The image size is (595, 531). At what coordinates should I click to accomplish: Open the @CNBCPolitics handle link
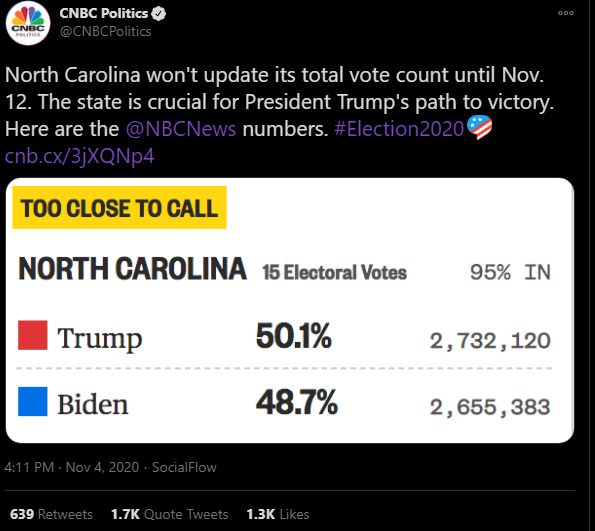coord(105,32)
